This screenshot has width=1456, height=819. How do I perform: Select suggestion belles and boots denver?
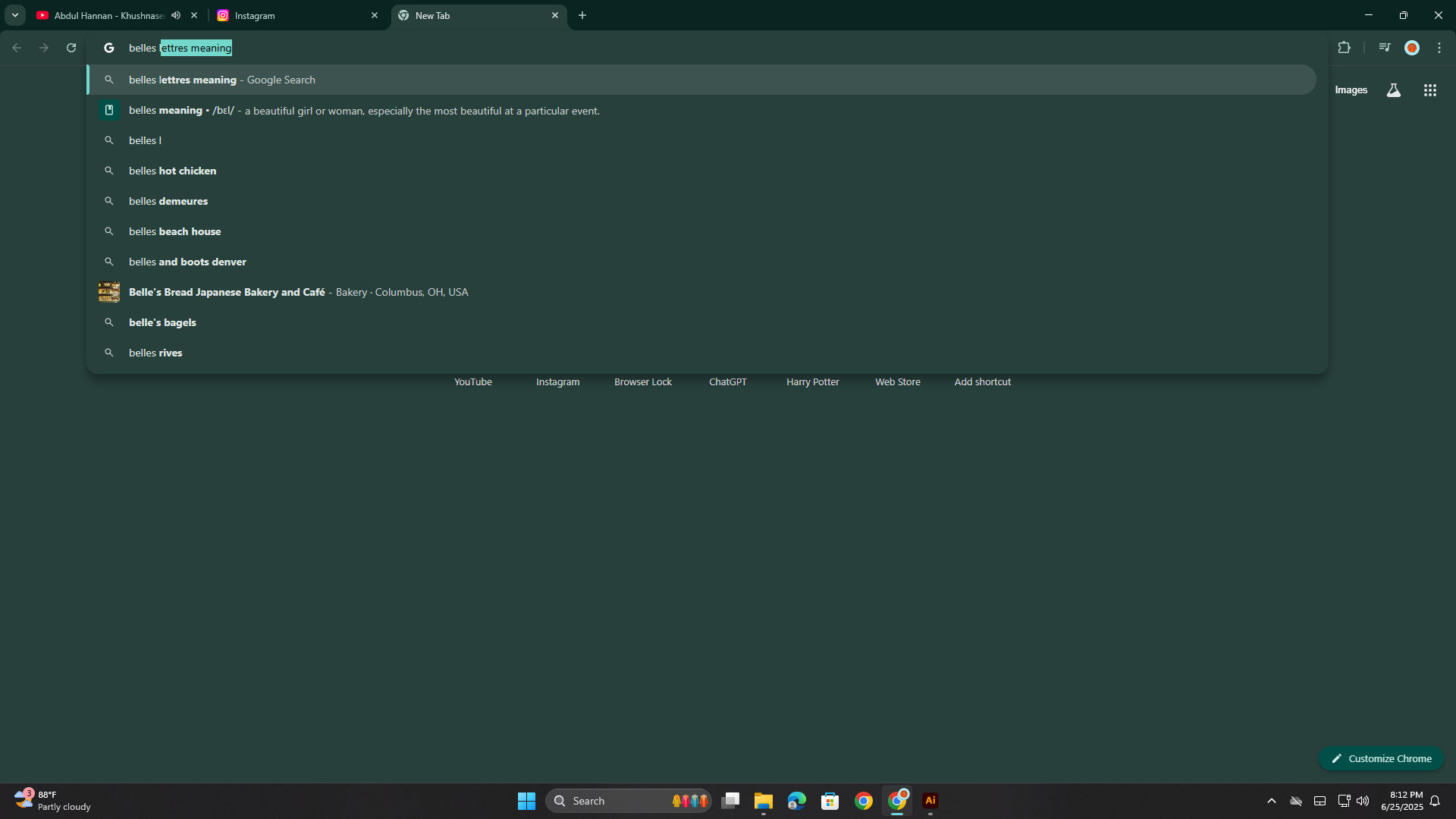[701, 262]
